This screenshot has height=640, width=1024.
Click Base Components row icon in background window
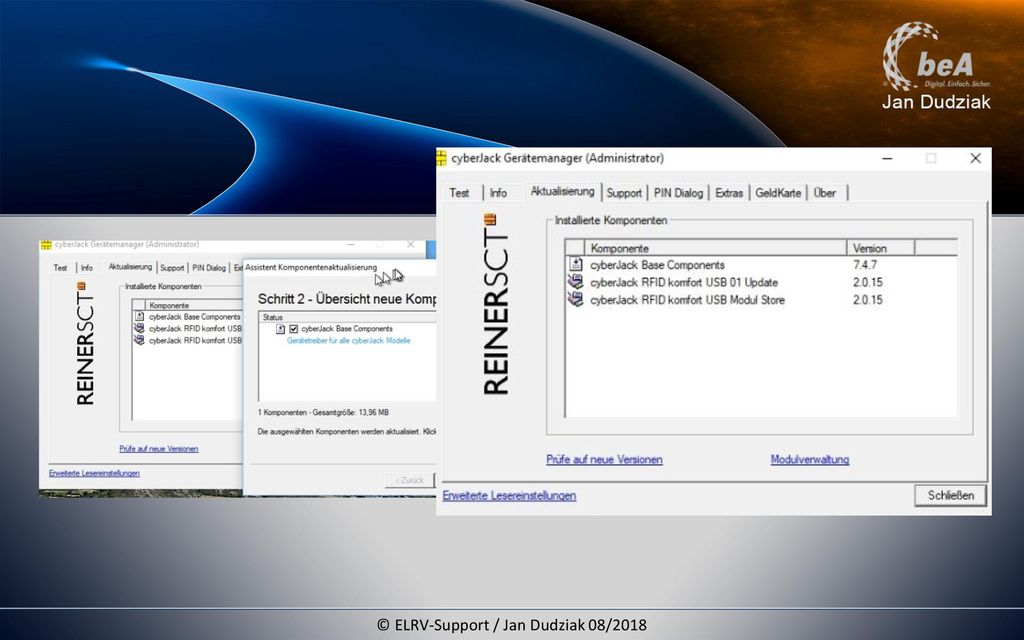click(x=139, y=317)
